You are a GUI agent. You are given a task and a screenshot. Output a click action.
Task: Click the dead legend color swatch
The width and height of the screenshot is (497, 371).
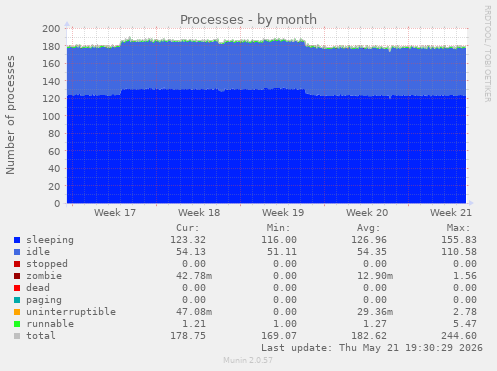click(x=17, y=288)
